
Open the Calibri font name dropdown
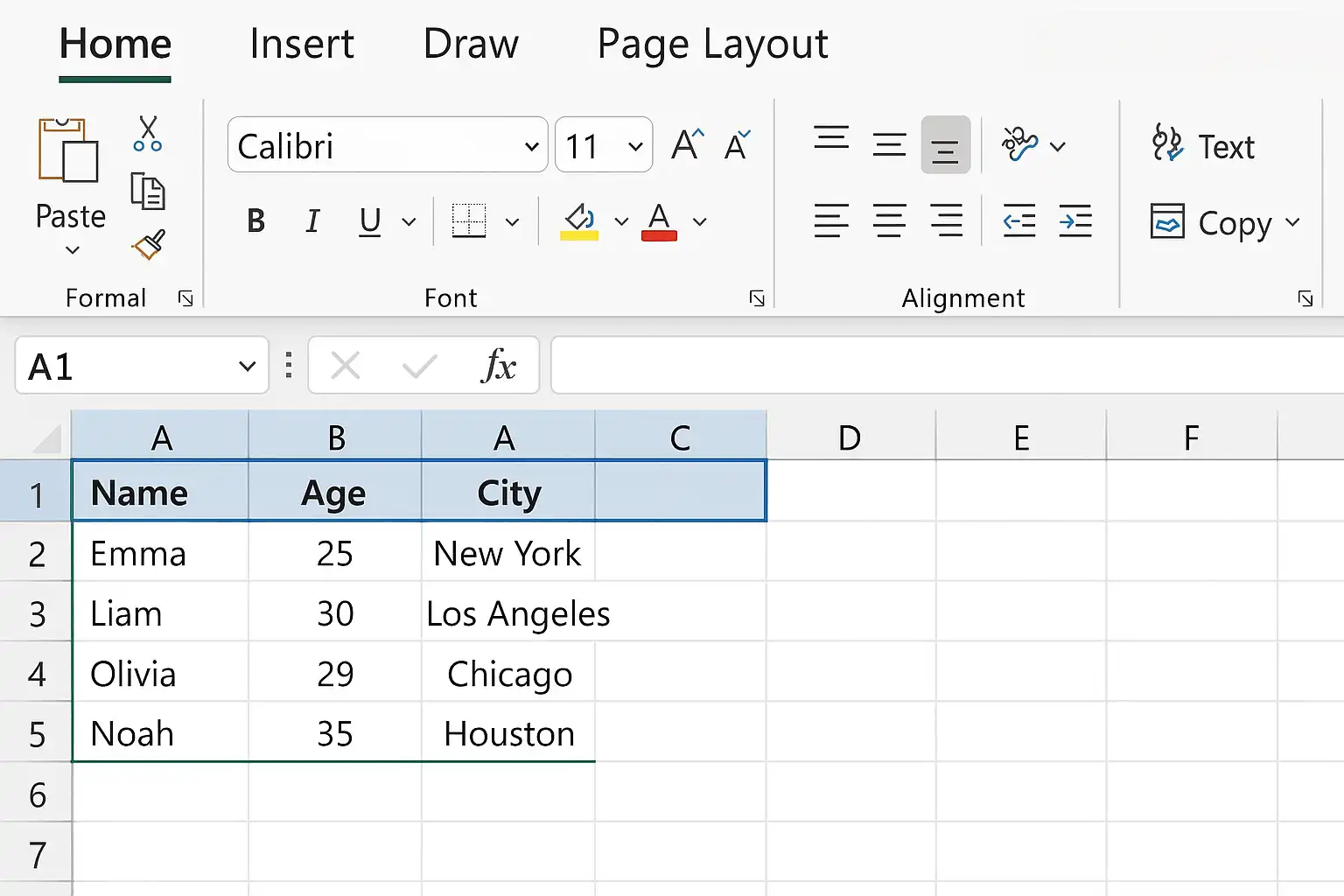tap(388, 144)
